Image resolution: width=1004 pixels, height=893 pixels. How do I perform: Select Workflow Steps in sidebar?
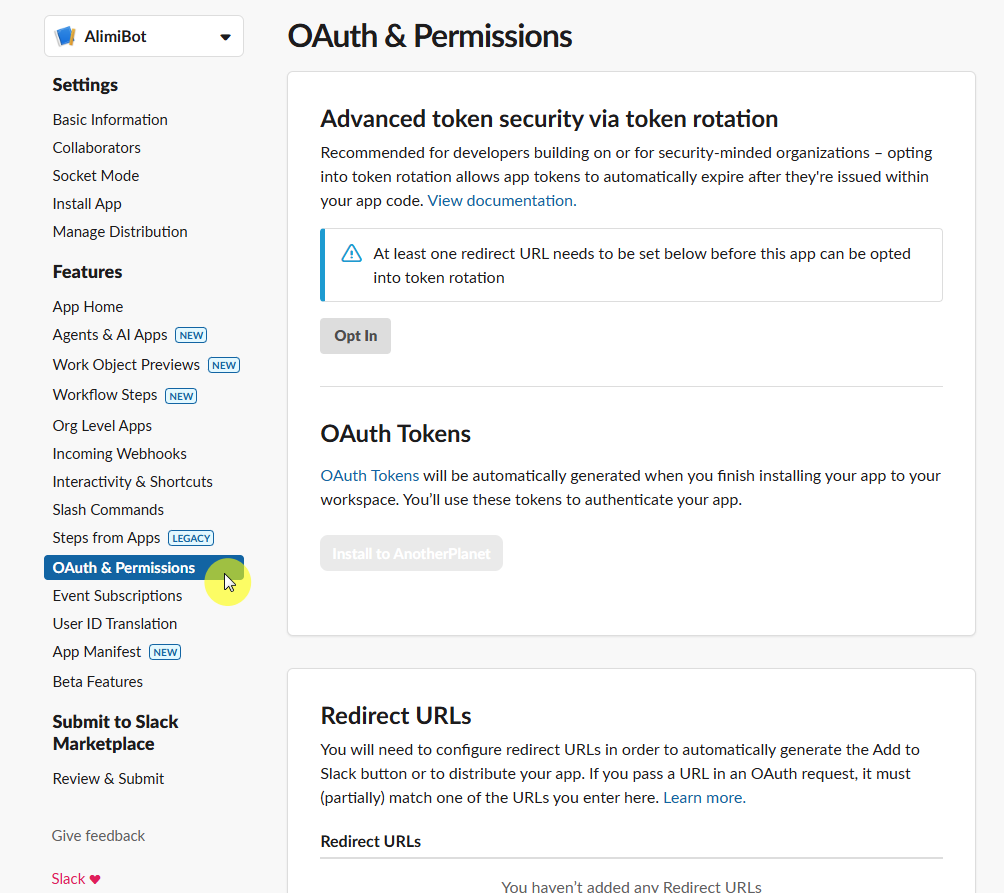[105, 395]
